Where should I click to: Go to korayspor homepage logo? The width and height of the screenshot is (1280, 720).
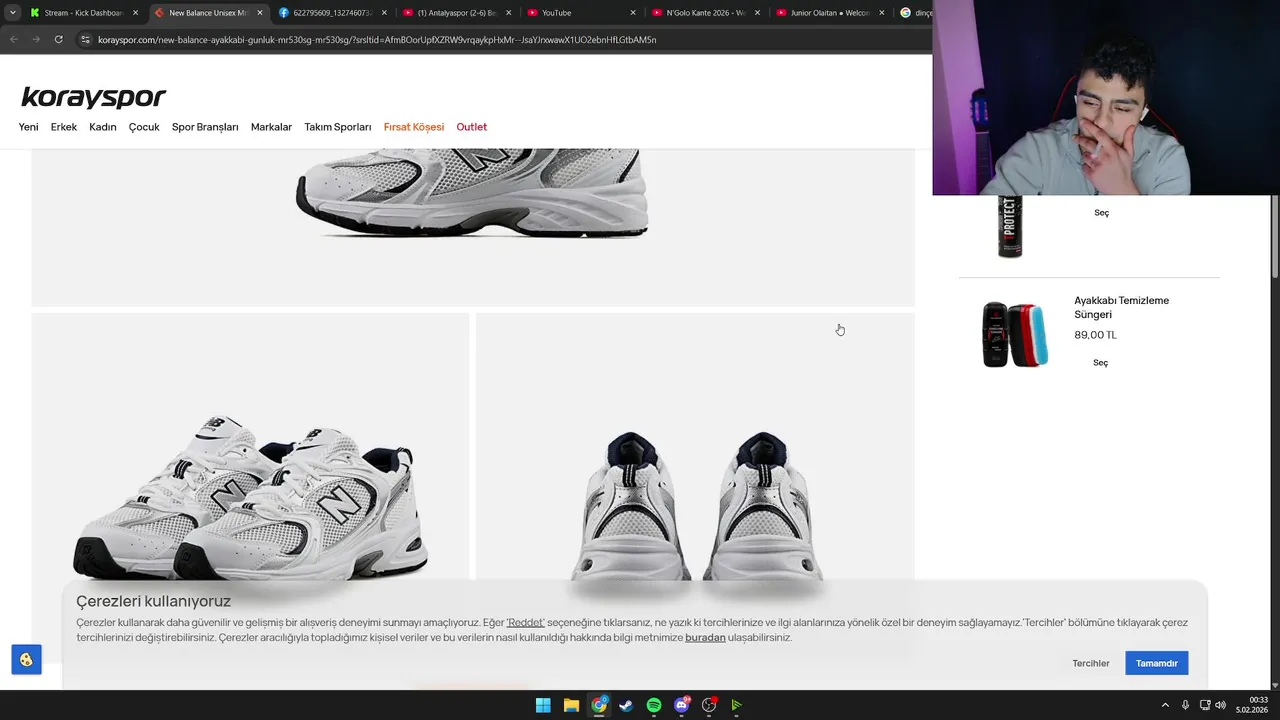pyautogui.click(x=93, y=97)
